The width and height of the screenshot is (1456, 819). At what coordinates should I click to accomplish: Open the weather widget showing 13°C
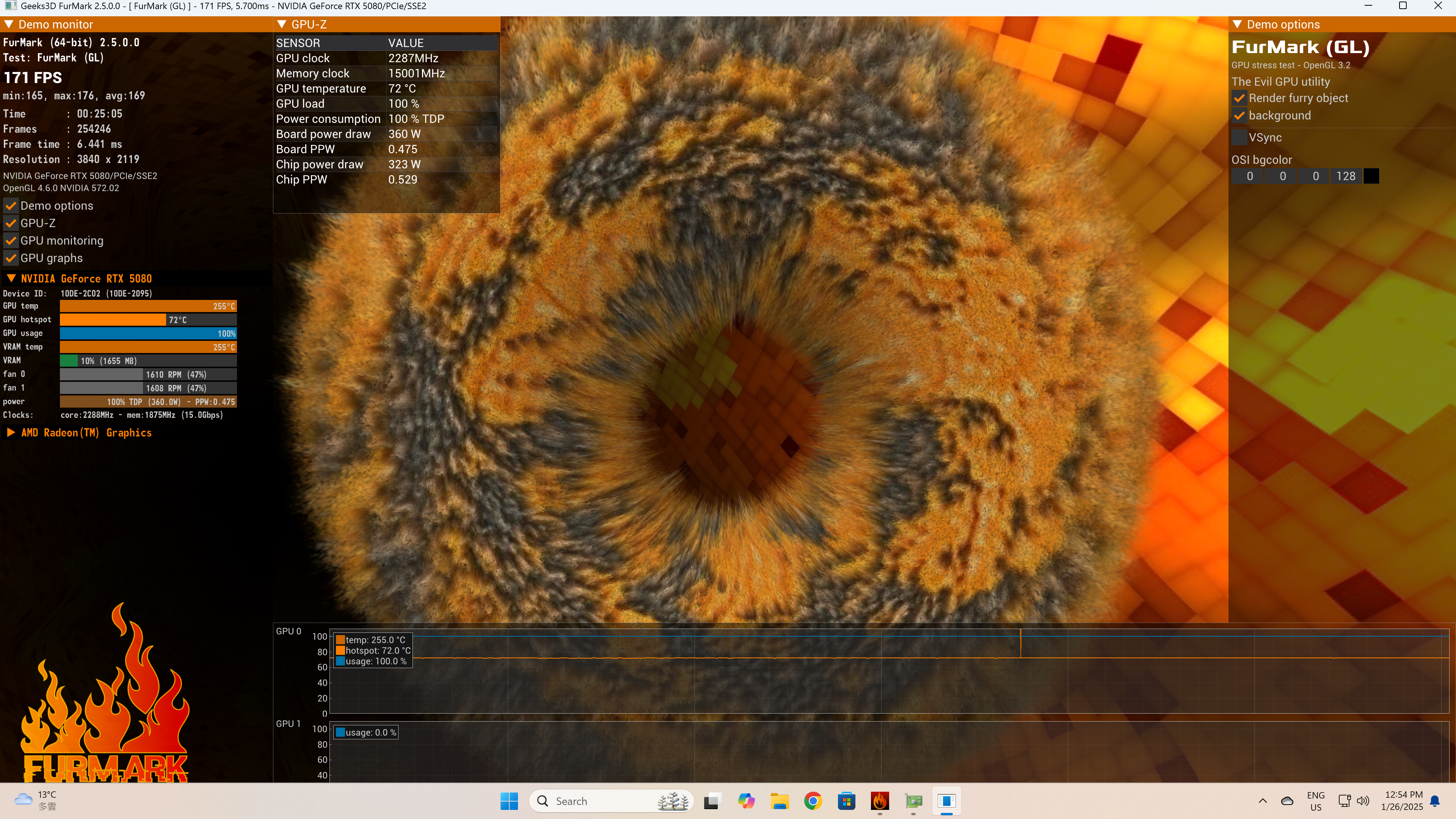click(x=35, y=801)
